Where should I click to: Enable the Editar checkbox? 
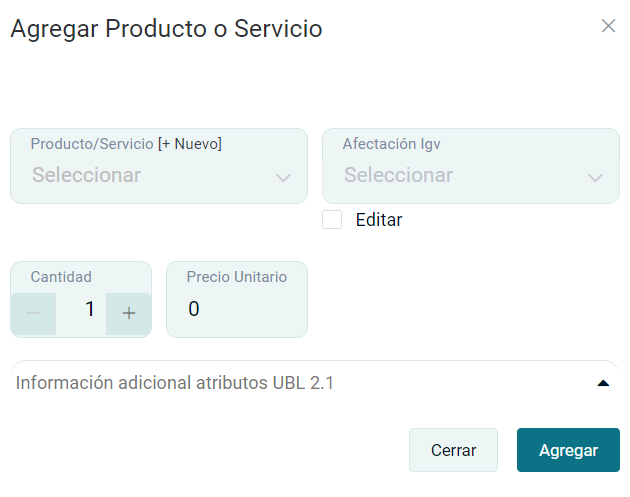click(x=332, y=220)
